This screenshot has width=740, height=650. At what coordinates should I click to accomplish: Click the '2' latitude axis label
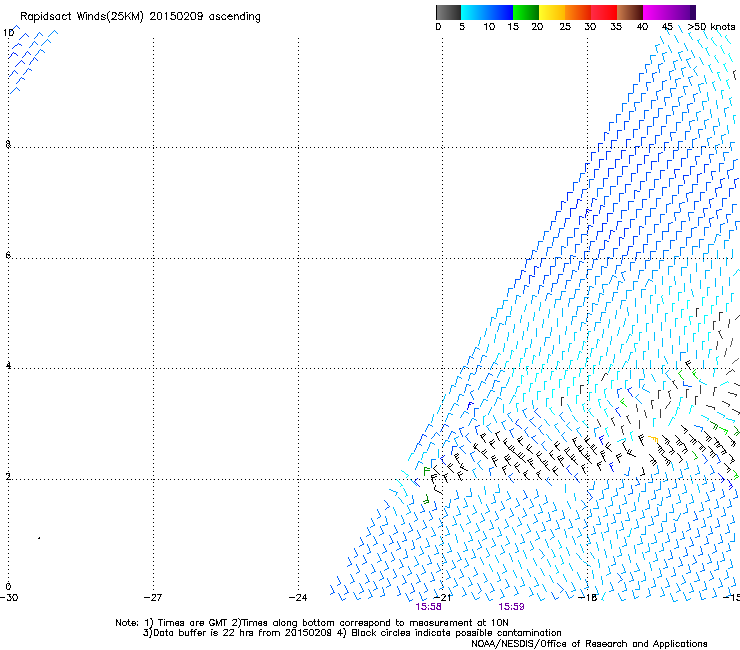point(8,477)
